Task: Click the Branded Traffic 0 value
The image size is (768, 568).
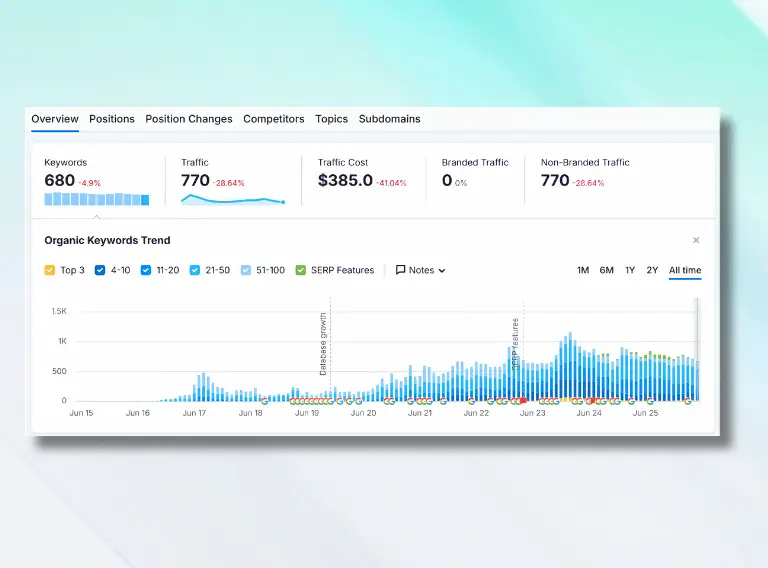Action: (447, 180)
